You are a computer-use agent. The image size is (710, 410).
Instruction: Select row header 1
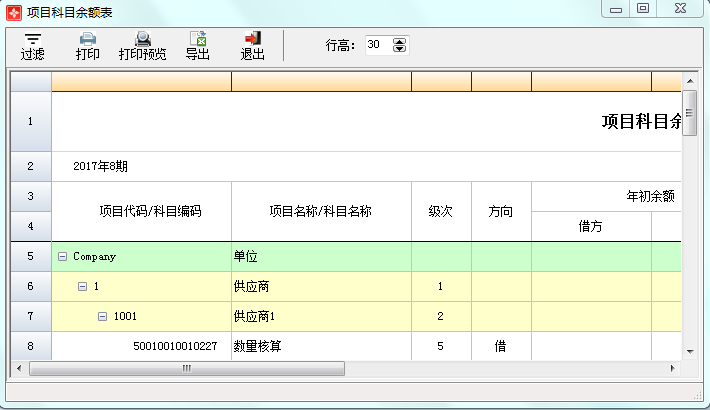(30, 121)
